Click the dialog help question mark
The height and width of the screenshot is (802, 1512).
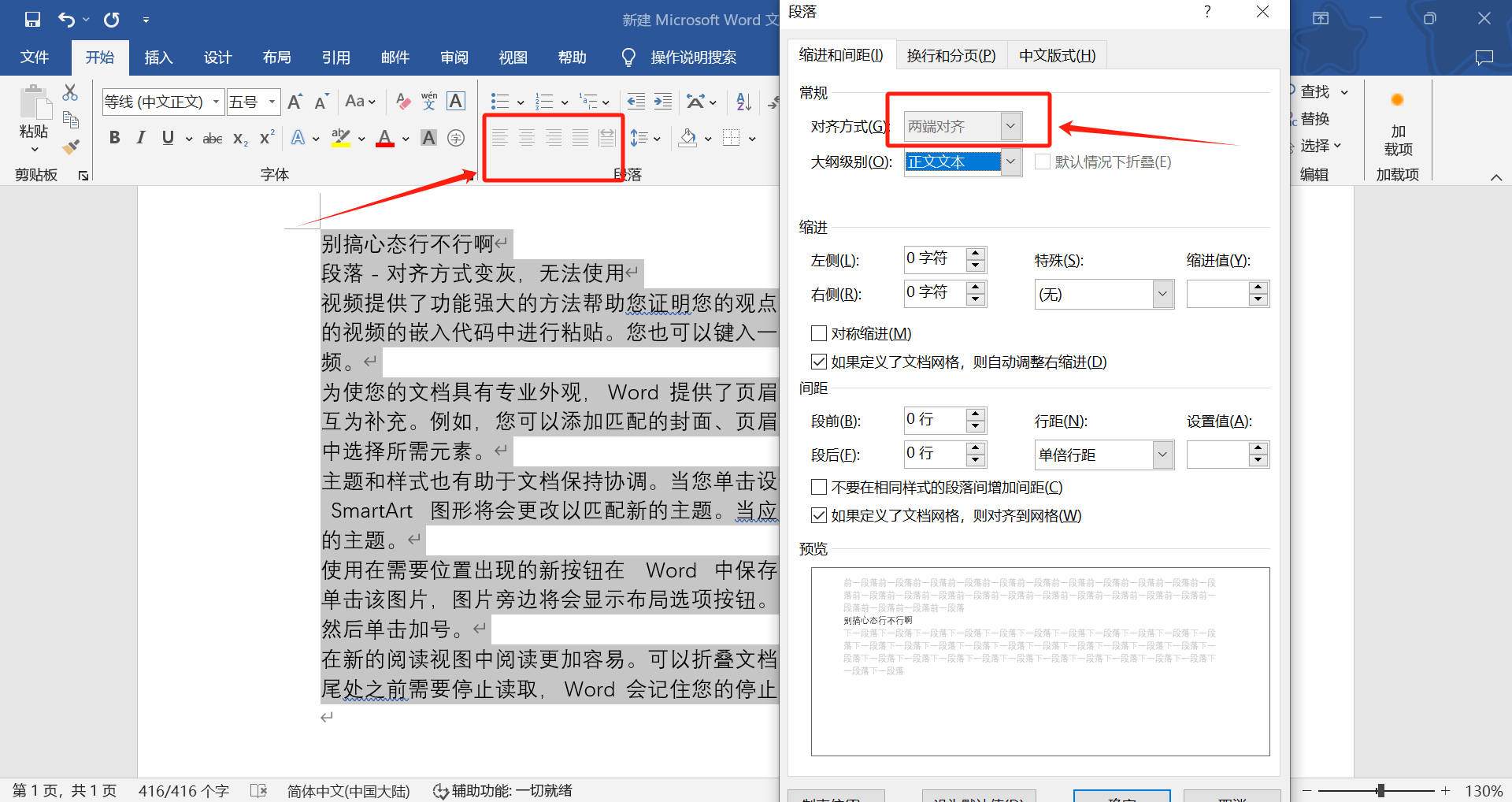click(1206, 12)
